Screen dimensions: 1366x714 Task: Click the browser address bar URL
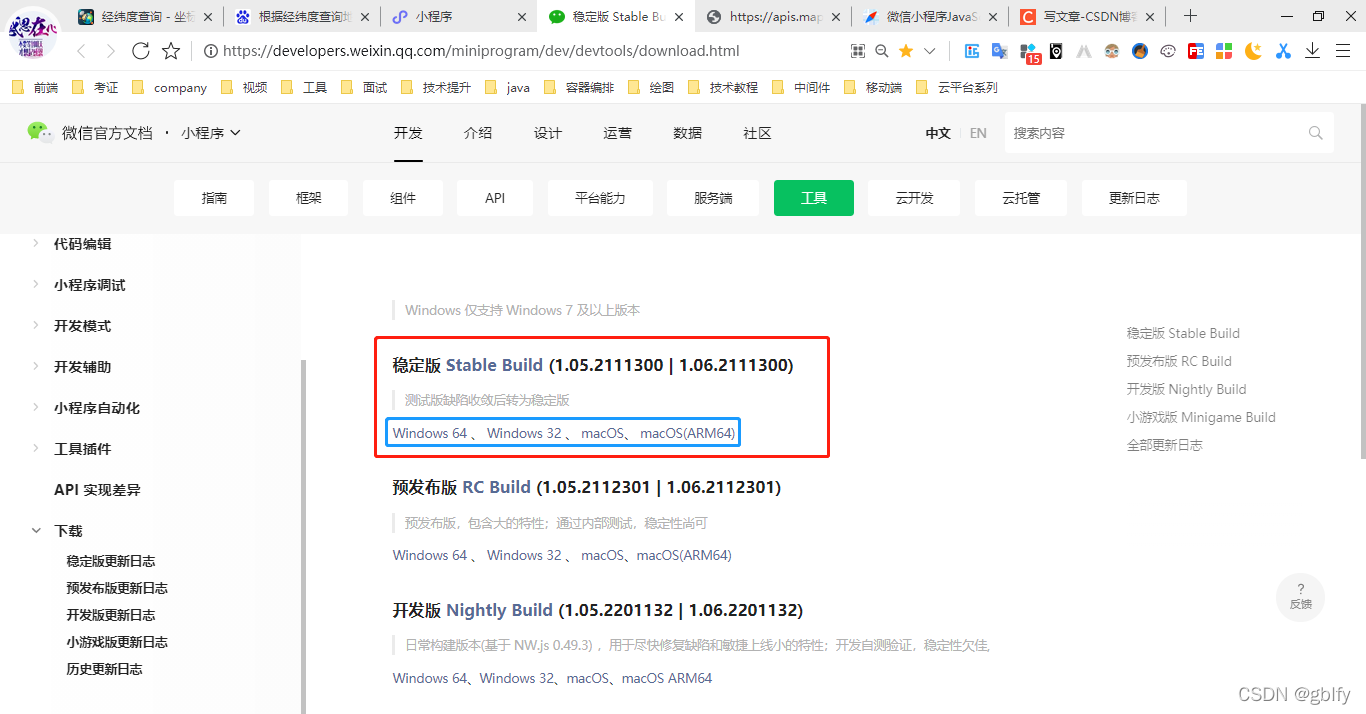point(481,51)
